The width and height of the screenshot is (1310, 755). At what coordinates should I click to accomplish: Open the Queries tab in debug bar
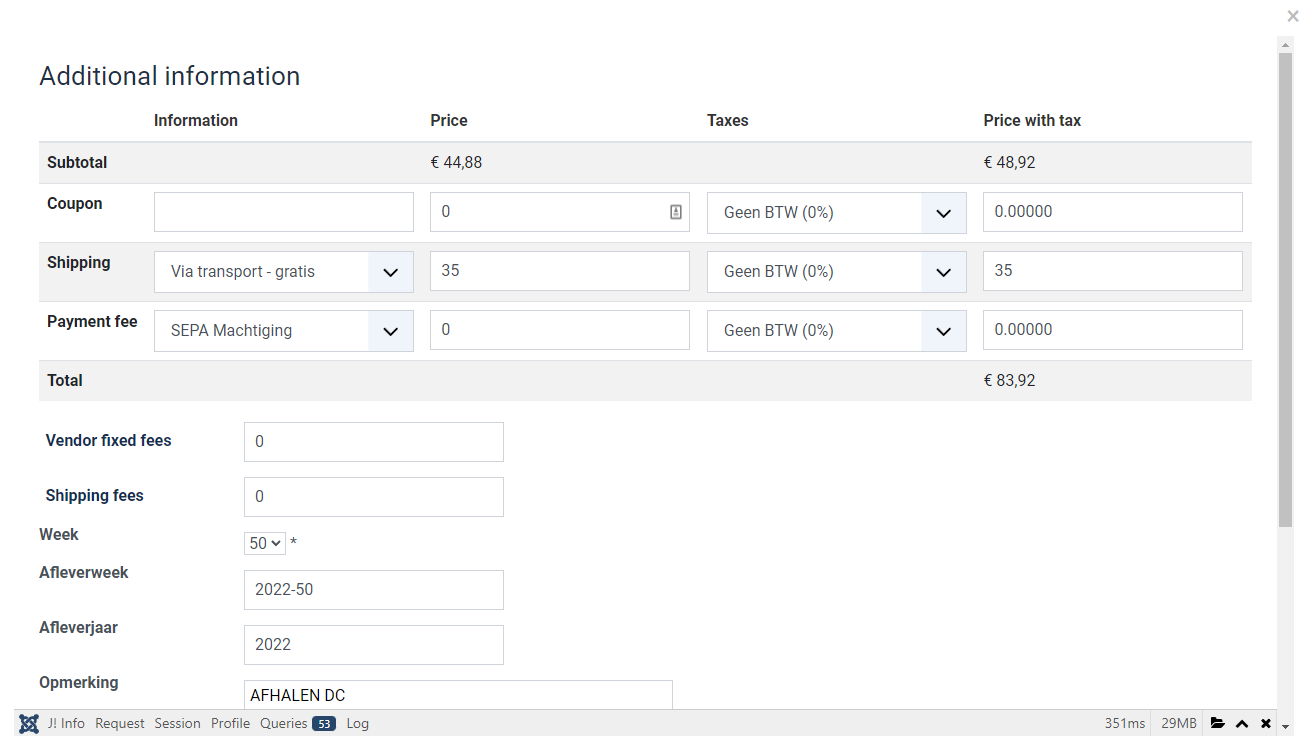pyautogui.click(x=297, y=723)
